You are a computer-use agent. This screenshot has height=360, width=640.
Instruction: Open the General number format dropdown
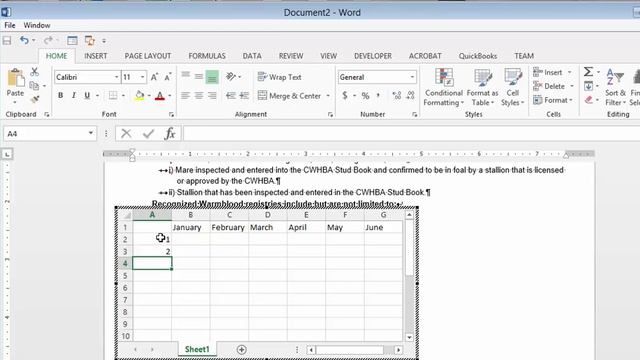click(412, 77)
